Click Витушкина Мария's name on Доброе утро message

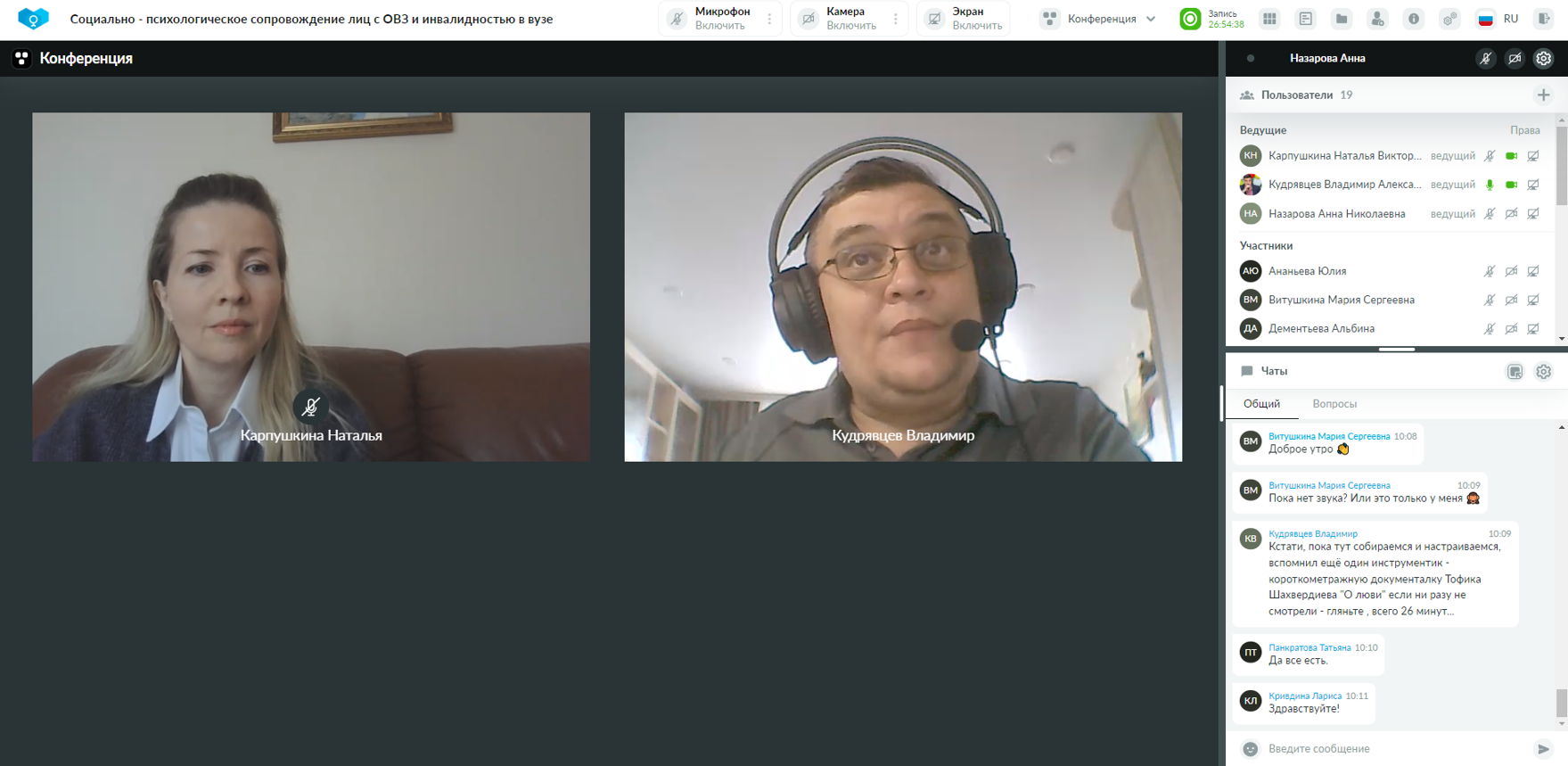pos(1329,436)
